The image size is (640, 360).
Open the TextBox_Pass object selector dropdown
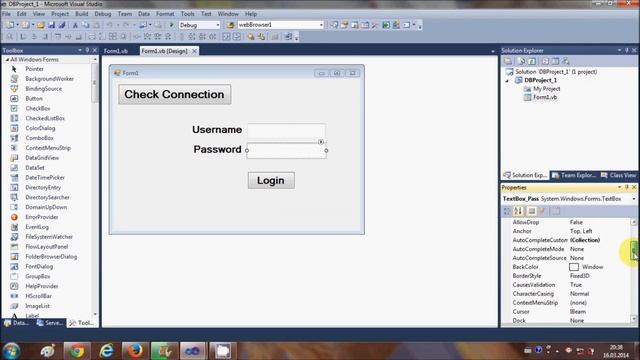coord(634,199)
